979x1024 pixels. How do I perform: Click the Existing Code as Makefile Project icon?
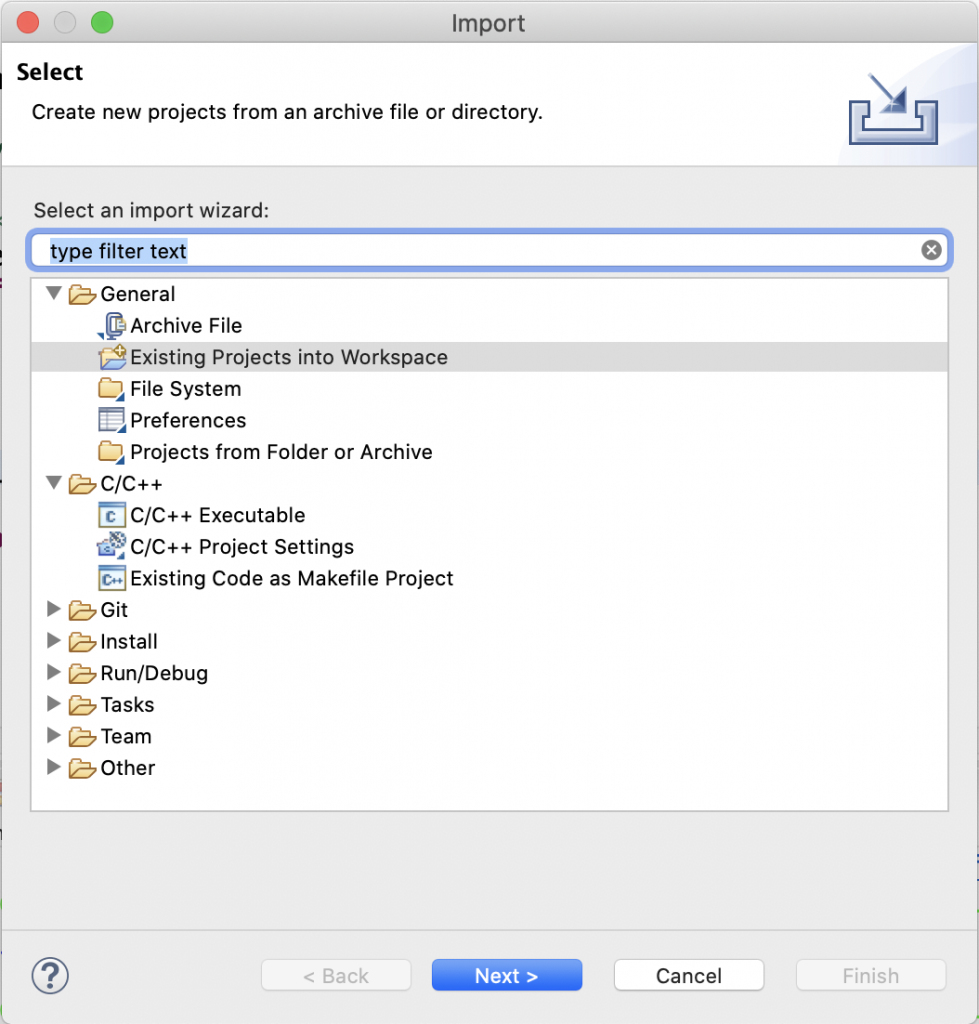pos(111,579)
